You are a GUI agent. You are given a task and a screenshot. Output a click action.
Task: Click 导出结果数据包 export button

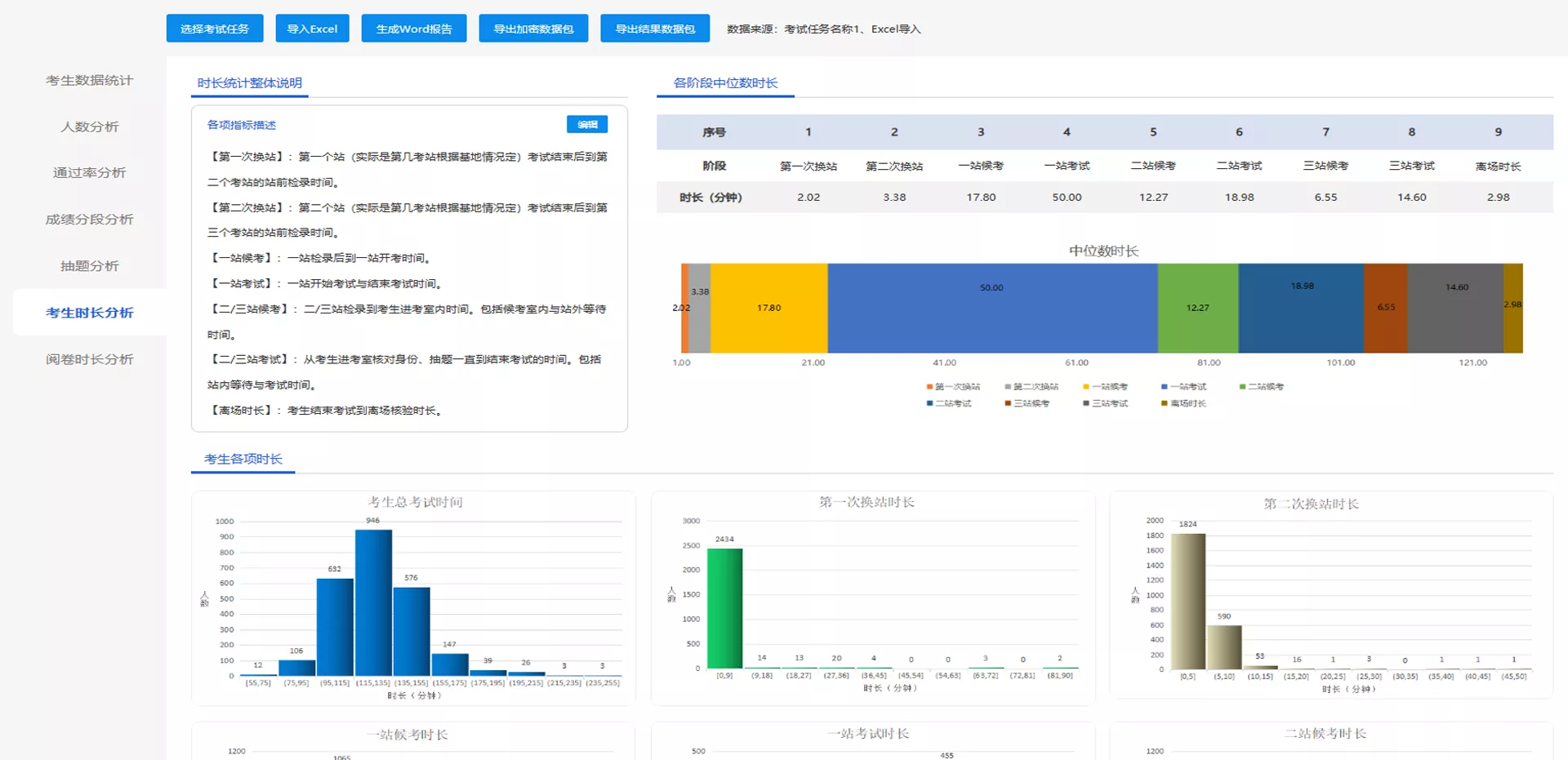(x=655, y=29)
